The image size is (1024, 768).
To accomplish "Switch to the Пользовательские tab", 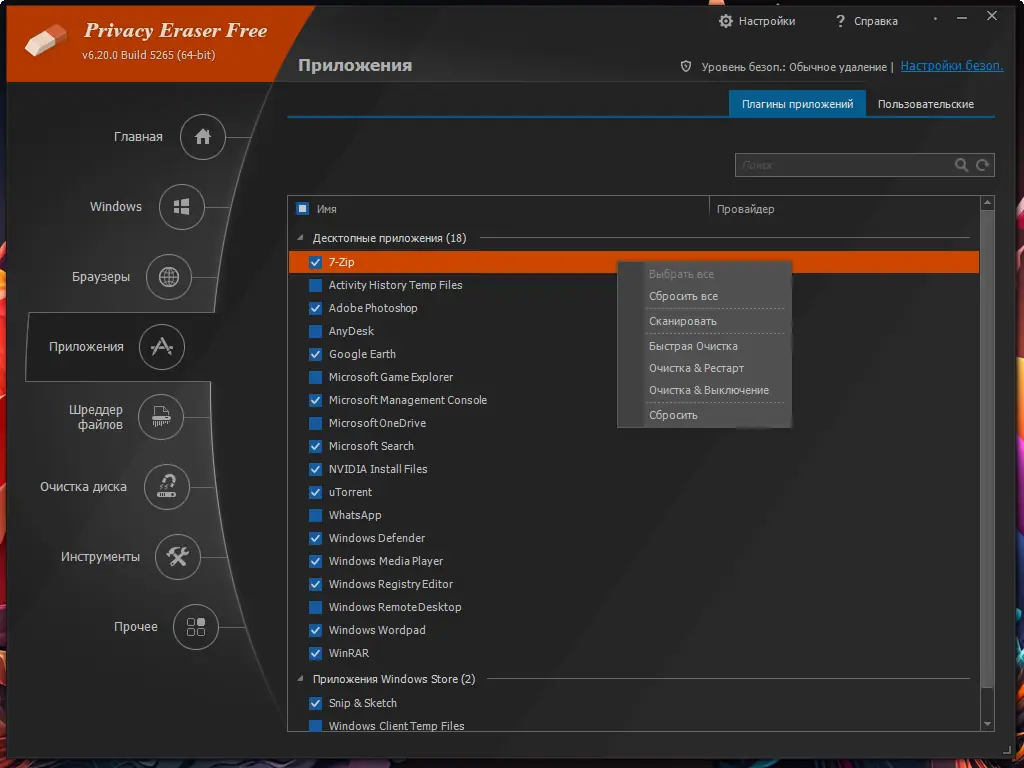I will 925,104.
